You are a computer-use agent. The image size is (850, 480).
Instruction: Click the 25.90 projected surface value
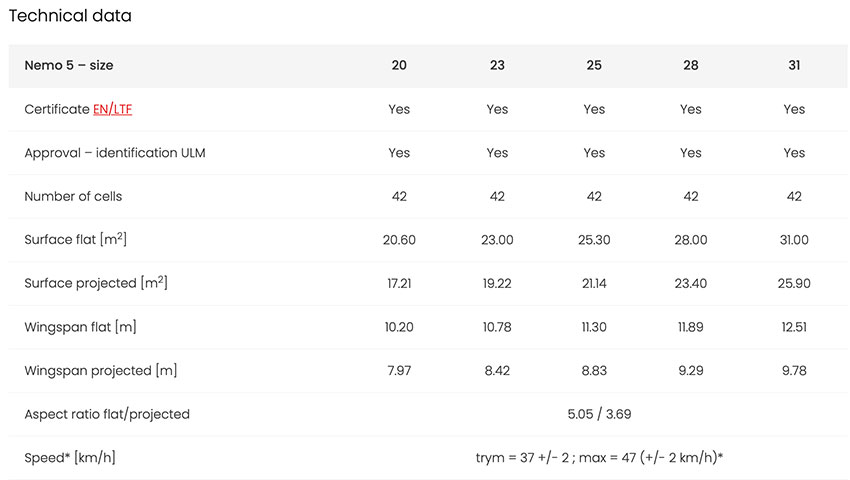point(794,283)
